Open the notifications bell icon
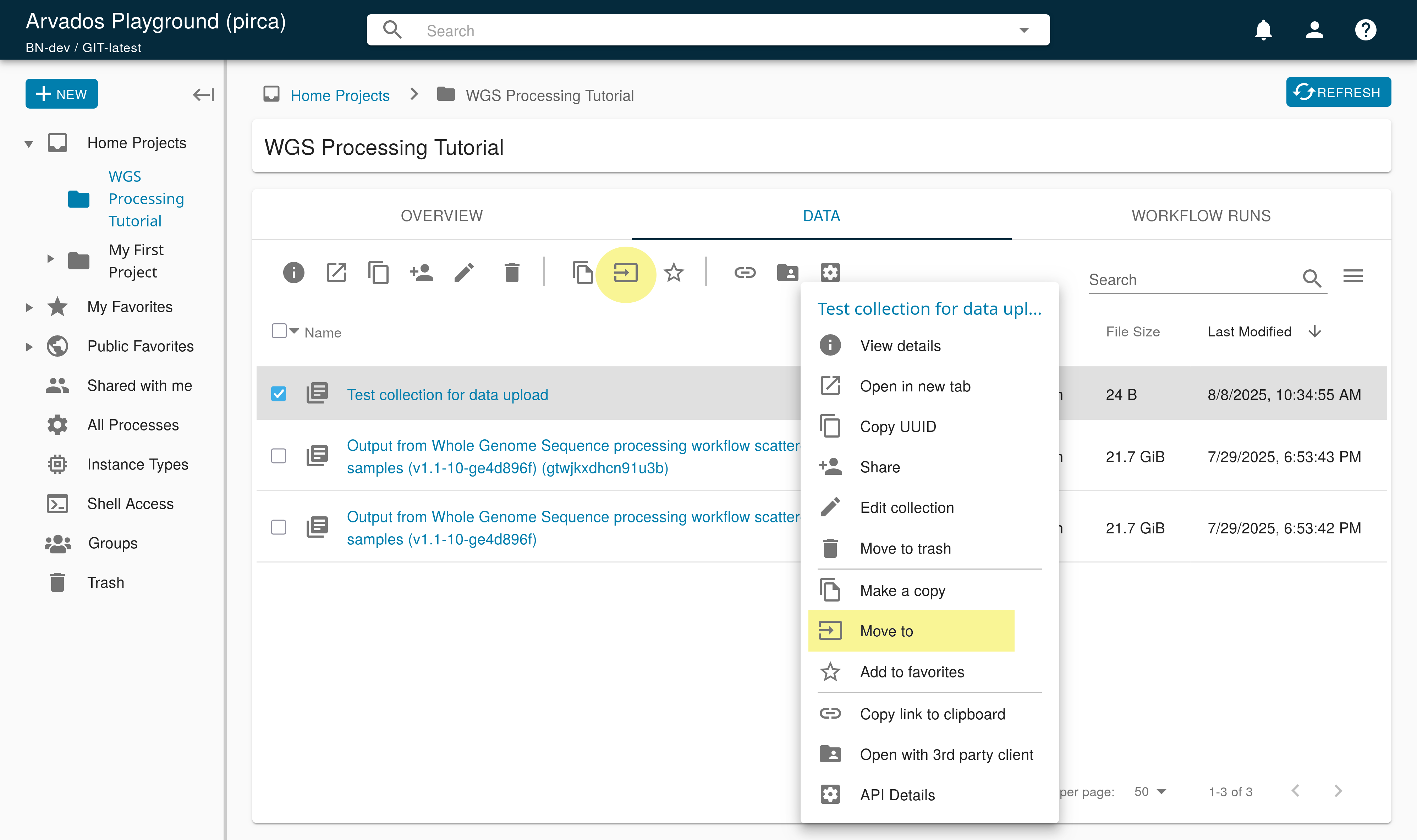This screenshot has width=1417, height=840. [x=1263, y=30]
